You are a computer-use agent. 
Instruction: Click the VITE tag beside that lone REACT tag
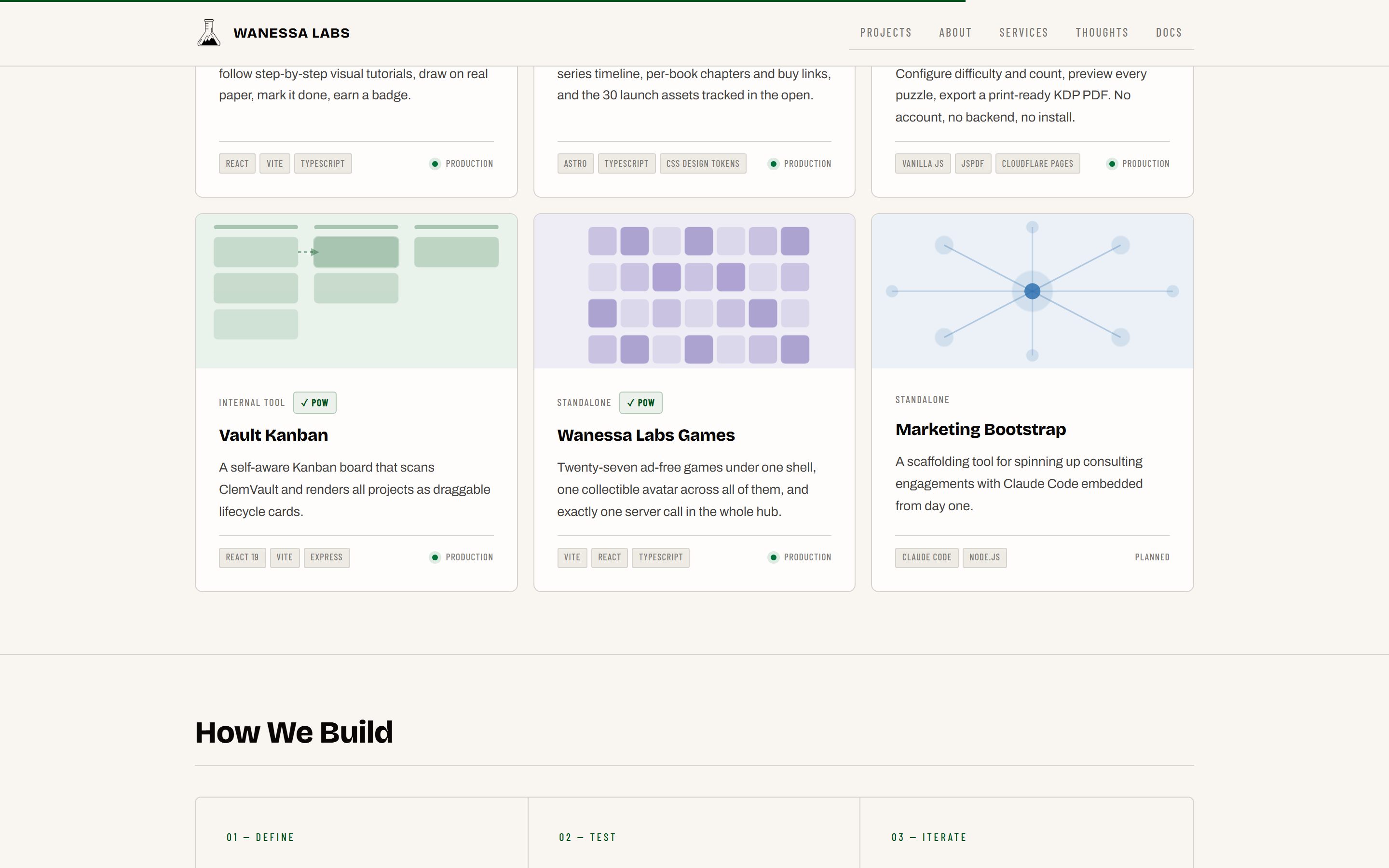pos(274,163)
